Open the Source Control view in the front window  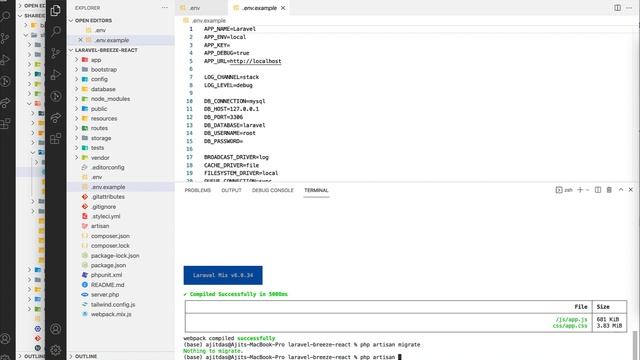point(56,53)
